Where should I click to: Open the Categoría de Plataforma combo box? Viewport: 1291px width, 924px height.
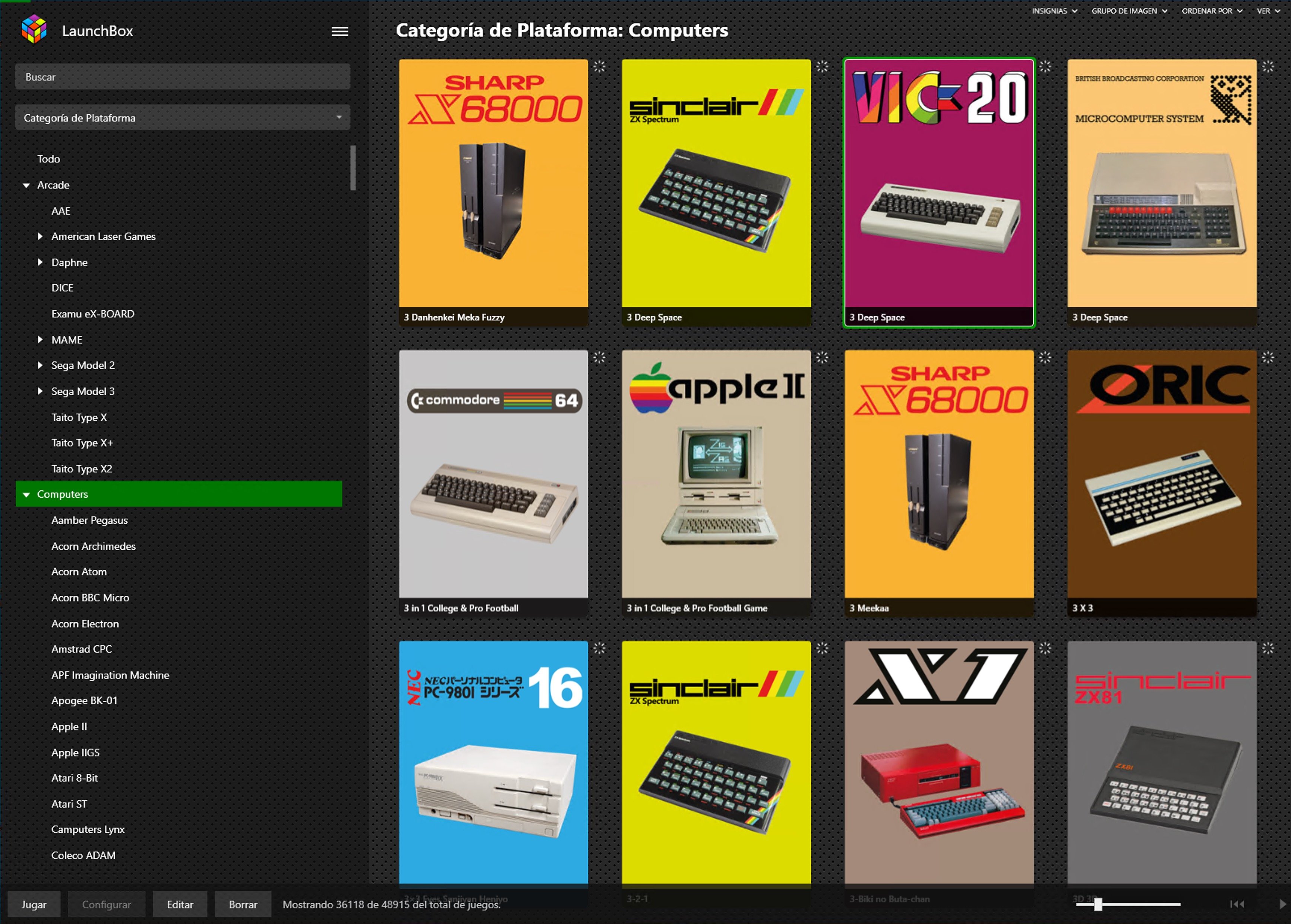pyautogui.click(x=183, y=118)
